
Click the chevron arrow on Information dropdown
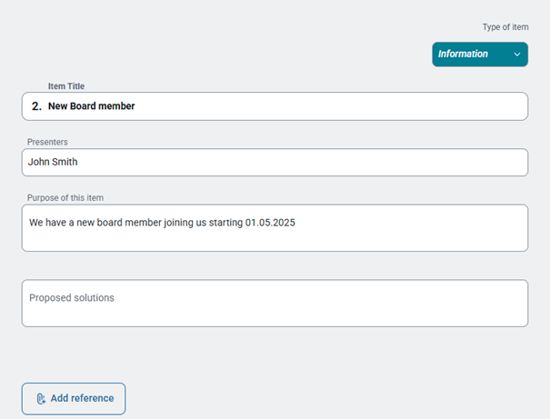pyautogui.click(x=517, y=54)
